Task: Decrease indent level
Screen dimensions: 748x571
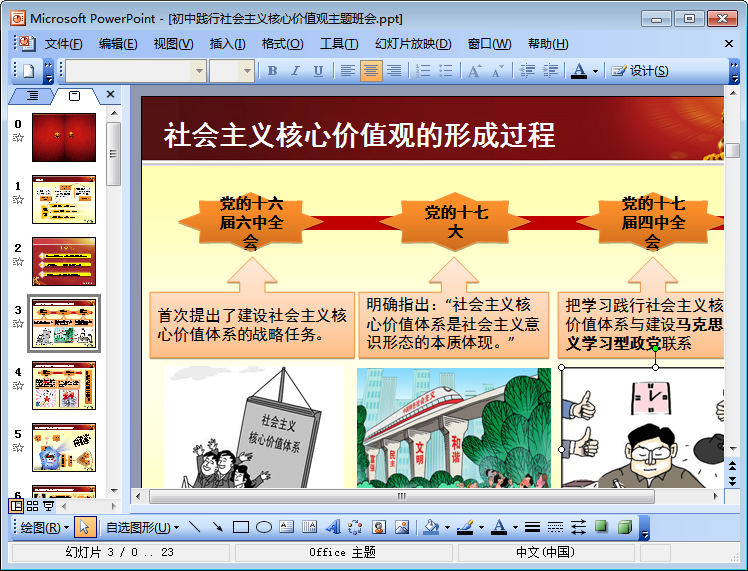Action: click(x=527, y=71)
